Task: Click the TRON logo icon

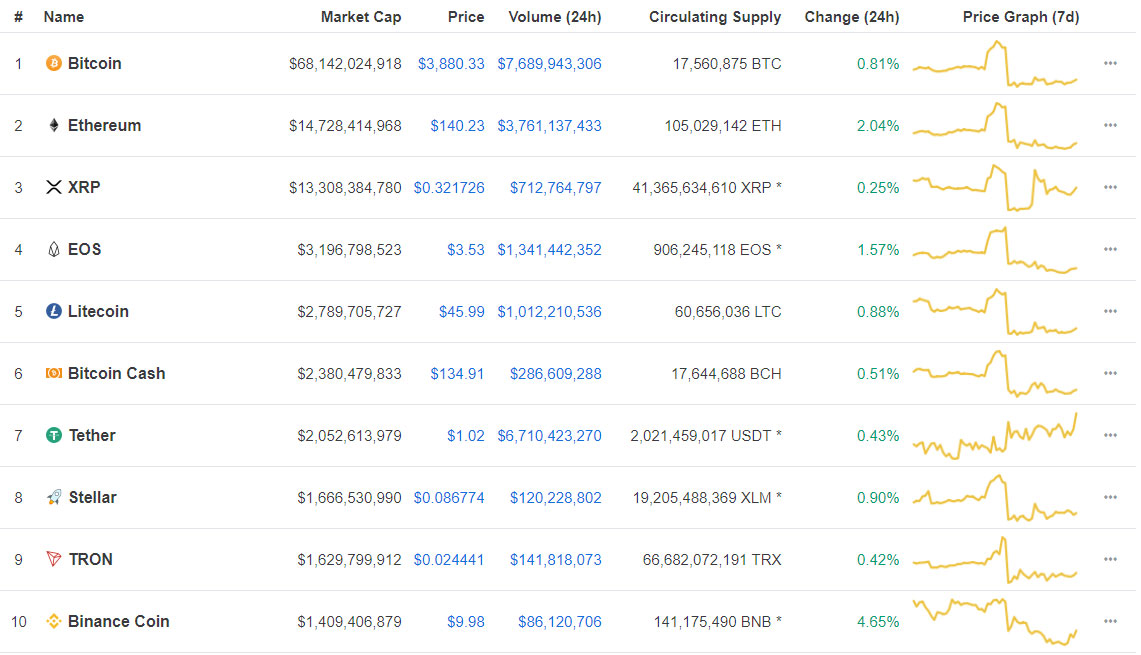Action: [54, 559]
